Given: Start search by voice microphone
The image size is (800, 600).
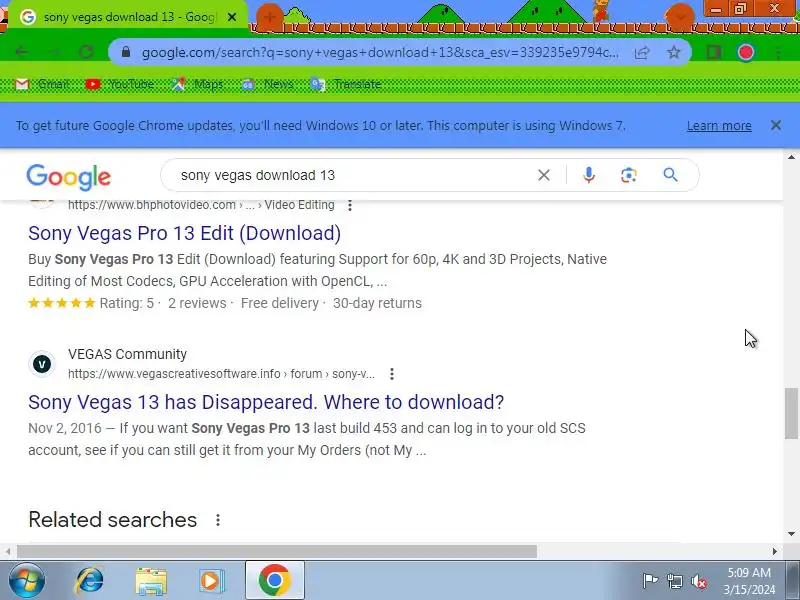Looking at the screenshot, I should [589, 175].
